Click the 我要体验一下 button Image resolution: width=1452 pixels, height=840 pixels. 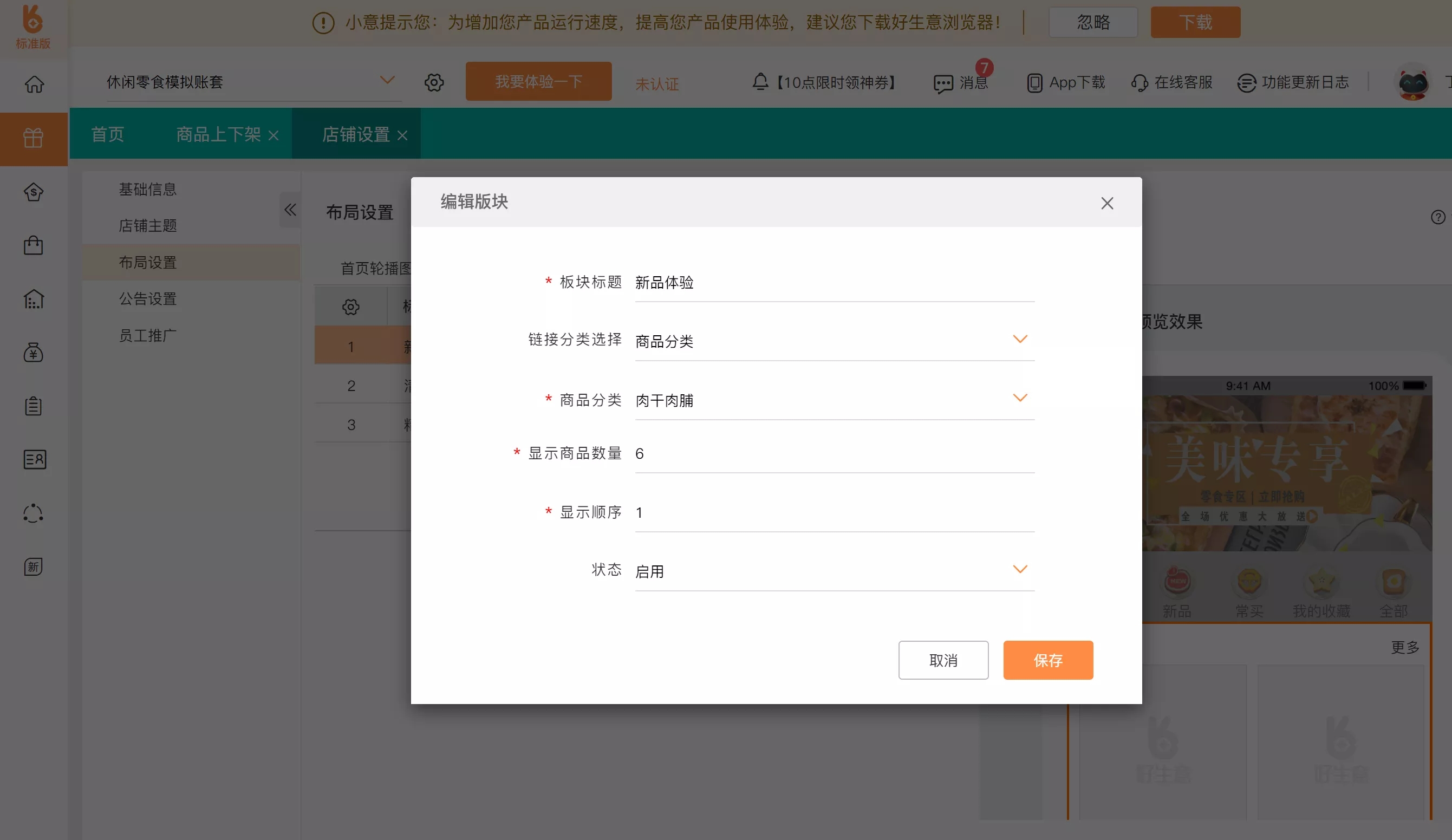coord(539,81)
